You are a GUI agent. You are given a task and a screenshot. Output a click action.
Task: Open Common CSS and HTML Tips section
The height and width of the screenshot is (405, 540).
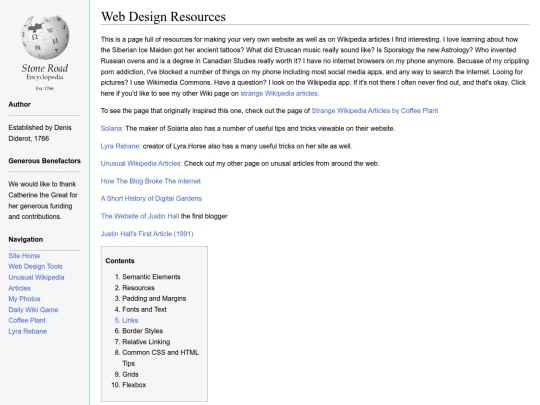coord(160,358)
